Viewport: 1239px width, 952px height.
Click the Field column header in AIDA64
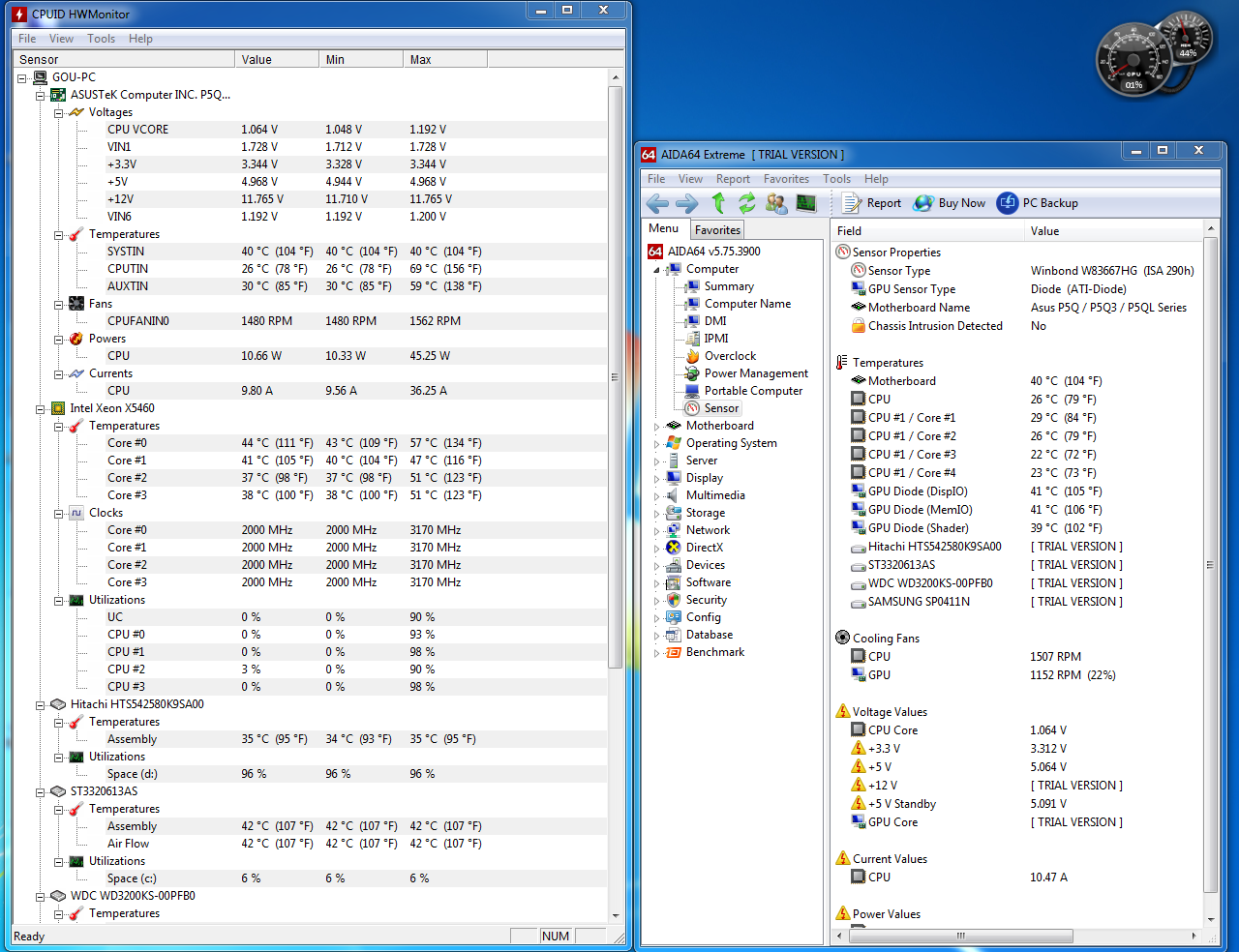(927, 231)
